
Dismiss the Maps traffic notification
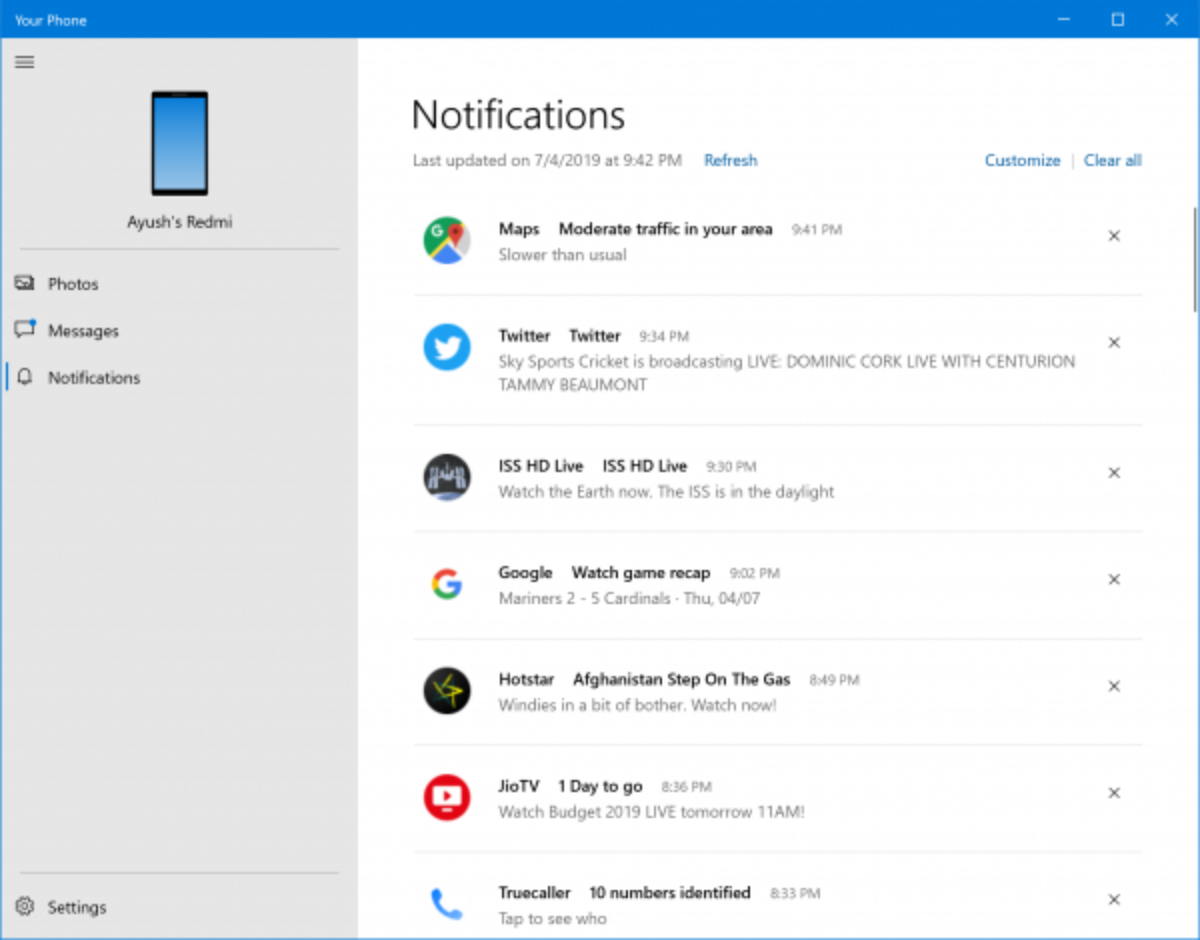[1114, 236]
